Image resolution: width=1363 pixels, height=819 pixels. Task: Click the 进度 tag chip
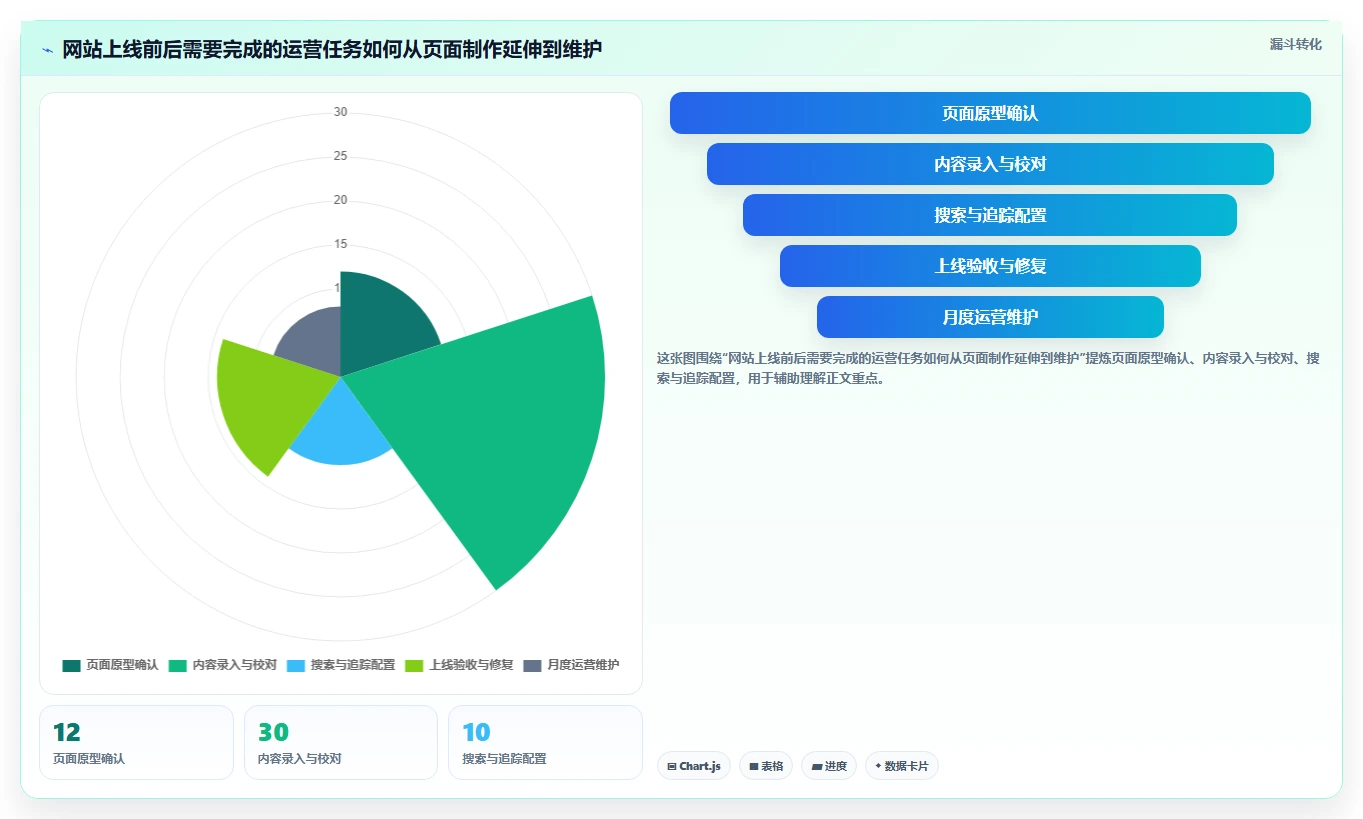(829, 766)
